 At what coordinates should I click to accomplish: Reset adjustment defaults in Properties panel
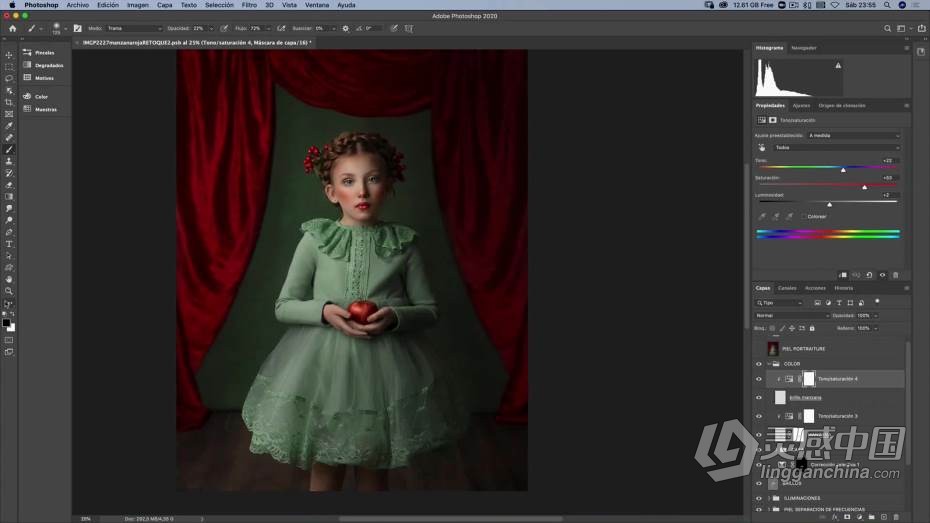tap(870, 275)
